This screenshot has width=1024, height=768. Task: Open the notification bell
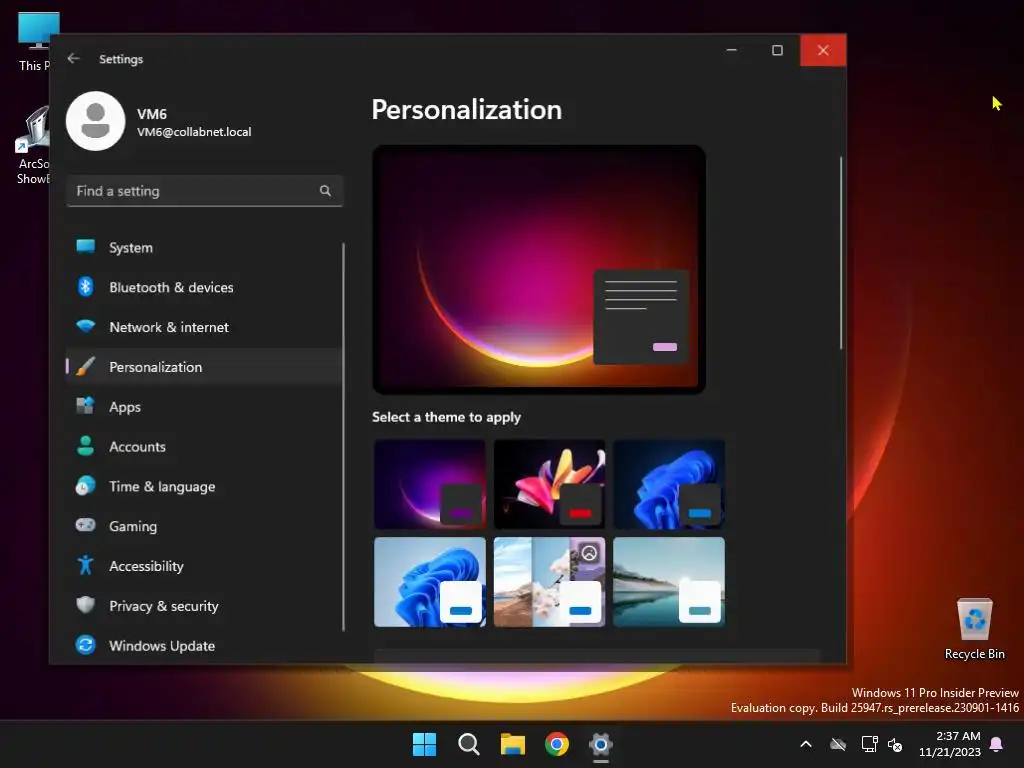pyautogui.click(x=997, y=744)
